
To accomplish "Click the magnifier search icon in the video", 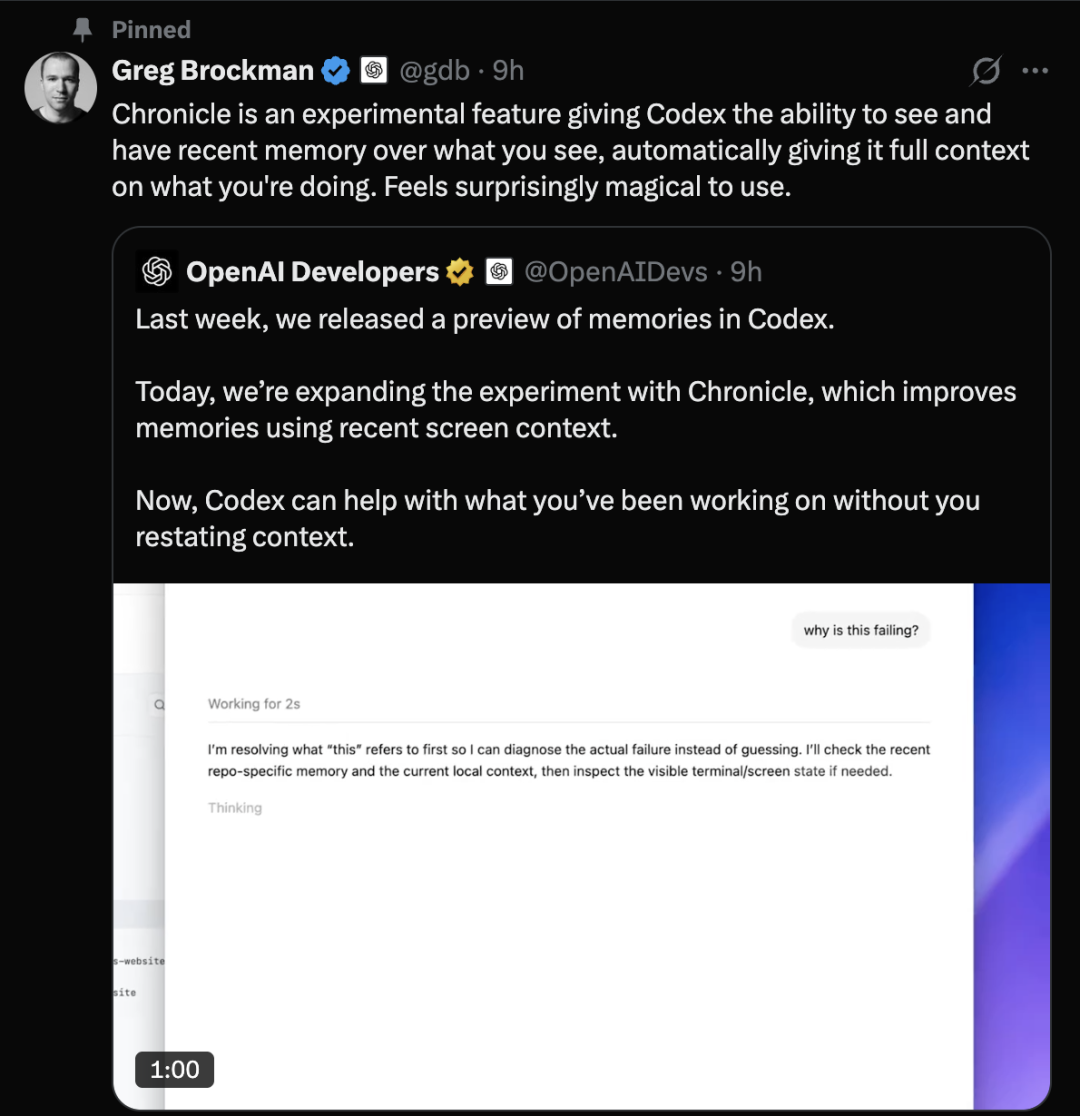I will click(x=158, y=705).
